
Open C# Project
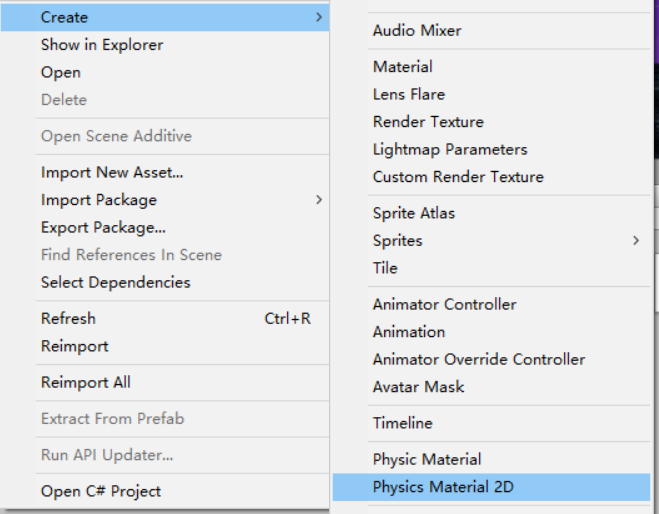(101, 492)
